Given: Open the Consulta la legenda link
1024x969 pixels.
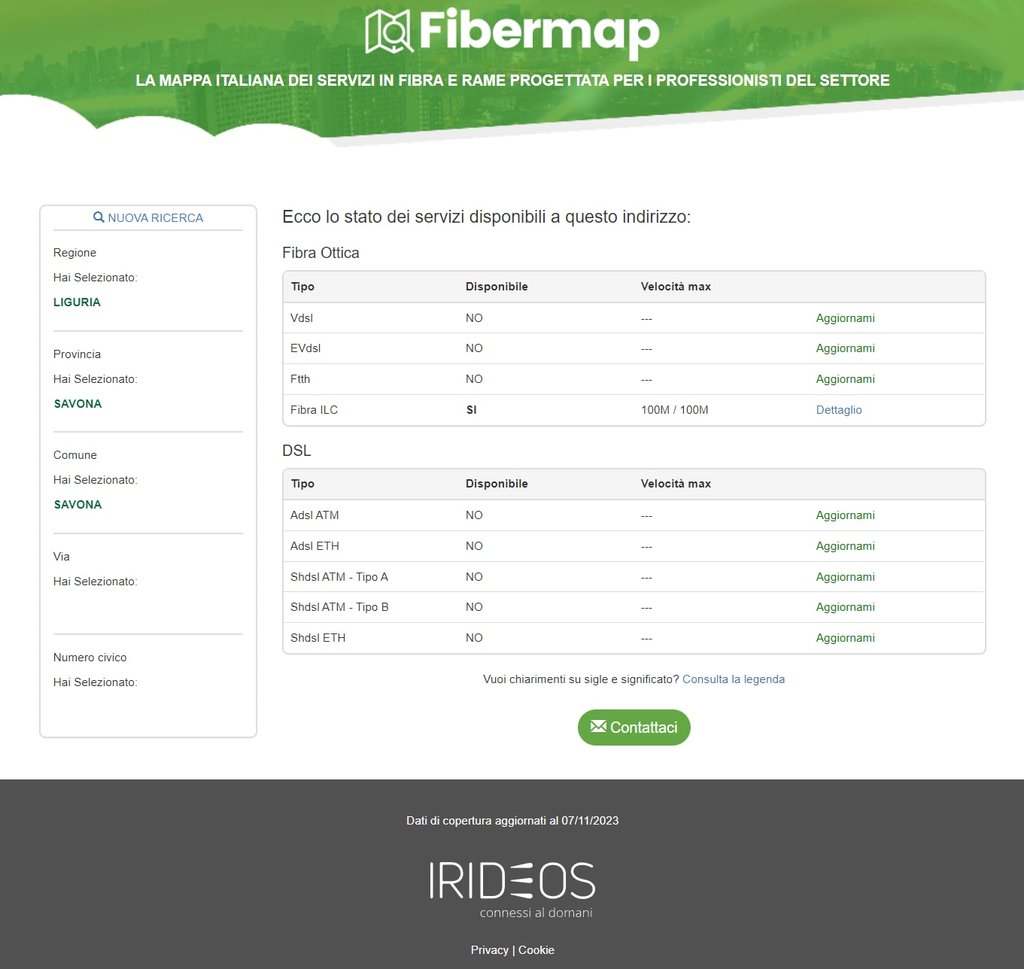Looking at the screenshot, I should (x=733, y=679).
